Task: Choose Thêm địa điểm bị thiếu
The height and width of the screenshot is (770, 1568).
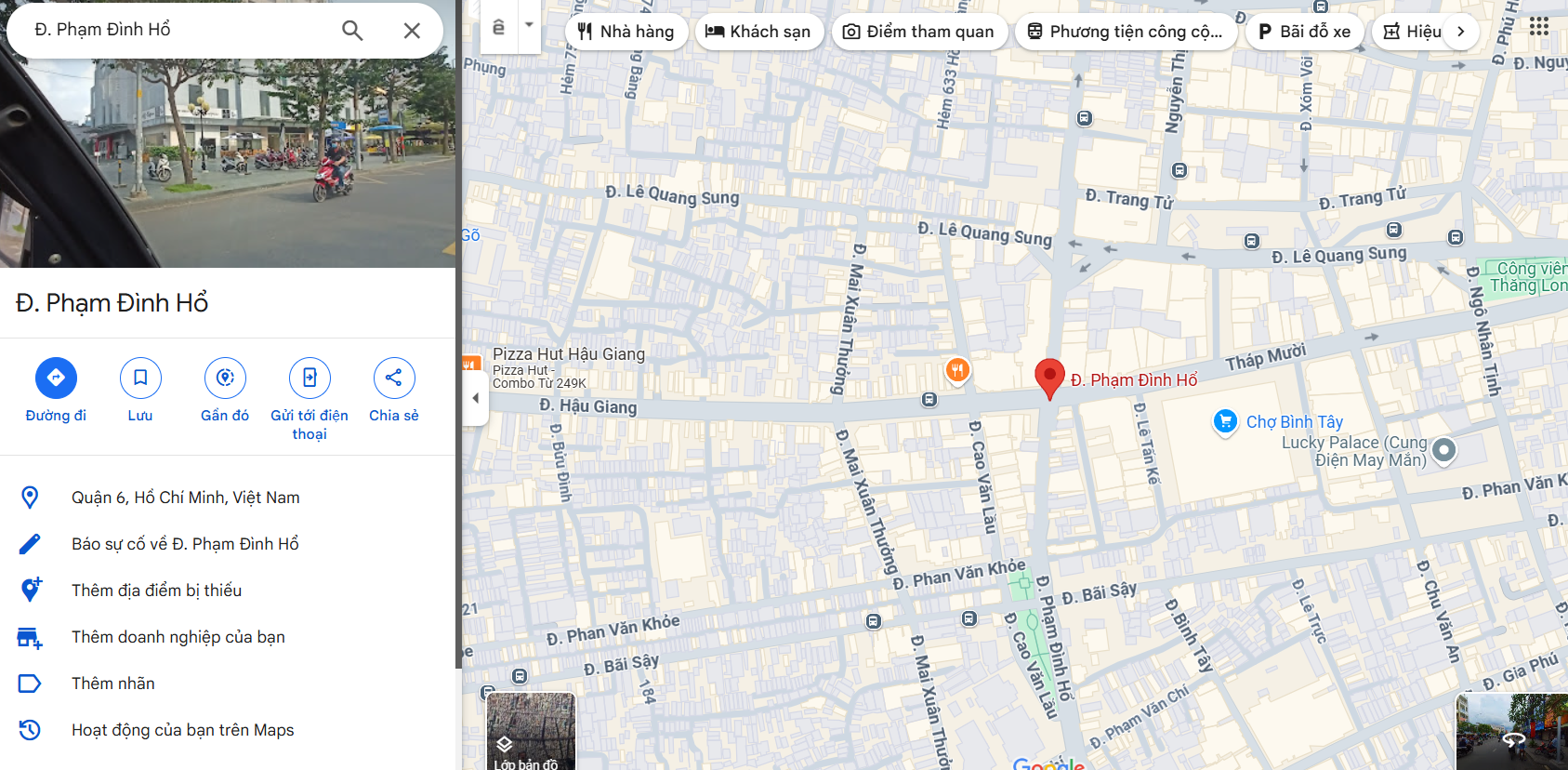Action: pos(228,591)
